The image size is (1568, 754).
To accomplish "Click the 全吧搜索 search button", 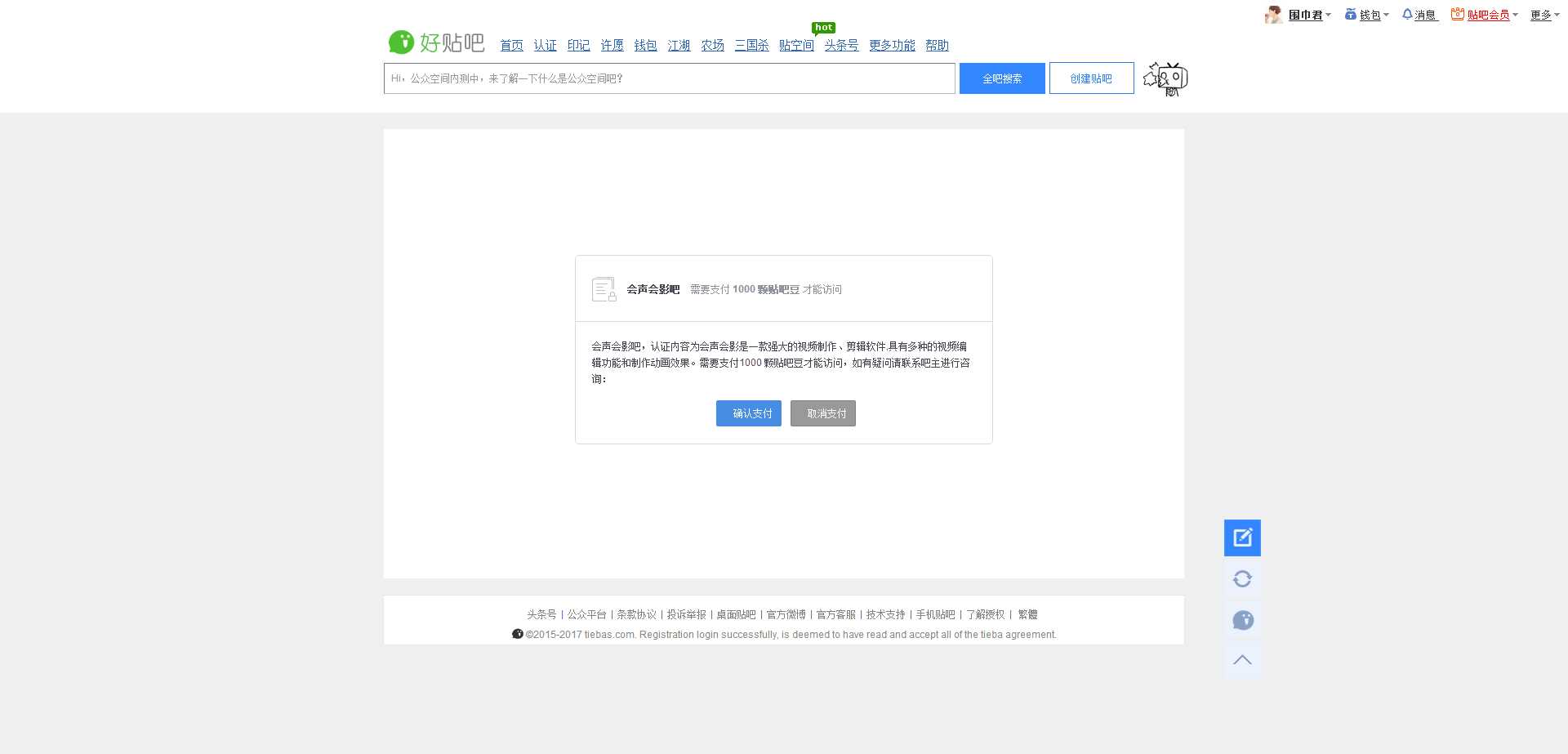I will point(1002,78).
